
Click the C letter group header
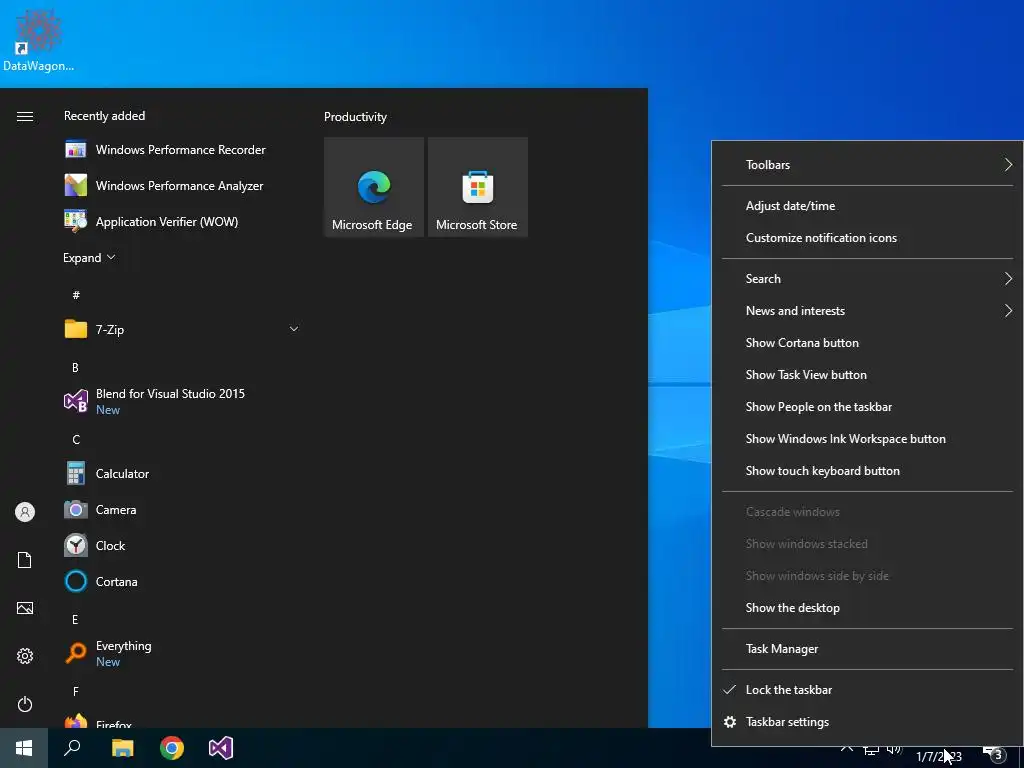[76, 440]
